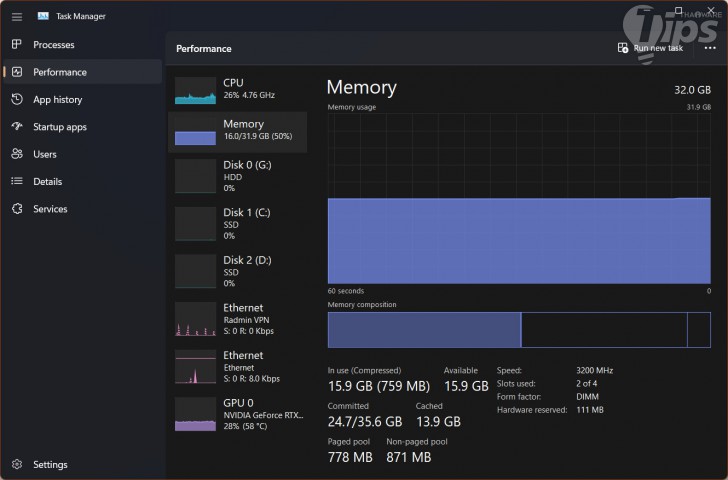Click the Performance page header title
This screenshot has width=728, height=480.
point(203,49)
